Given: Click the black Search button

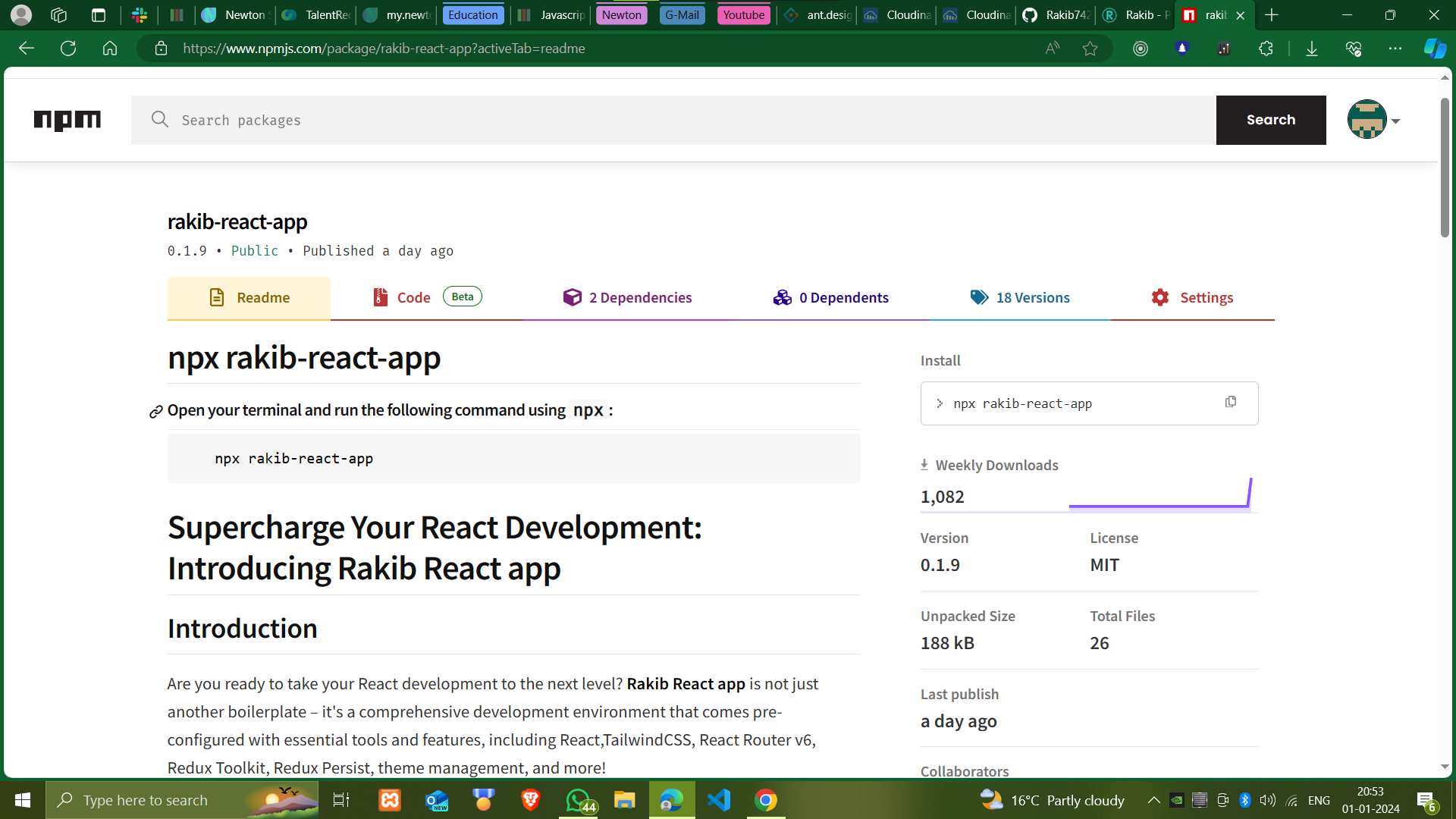Looking at the screenshot, I should (1271, 120).
